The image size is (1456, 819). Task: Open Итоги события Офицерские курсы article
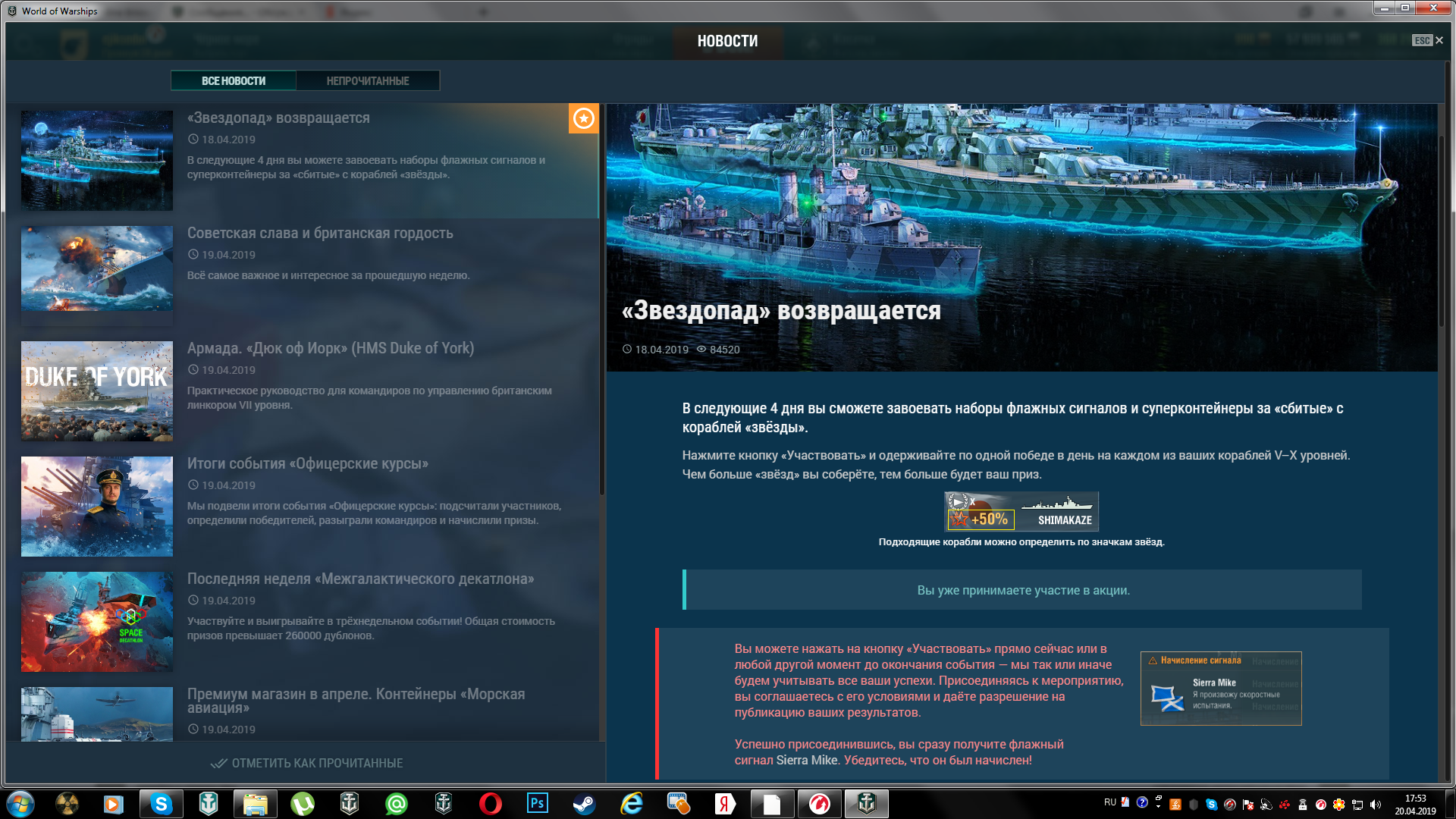307,464
